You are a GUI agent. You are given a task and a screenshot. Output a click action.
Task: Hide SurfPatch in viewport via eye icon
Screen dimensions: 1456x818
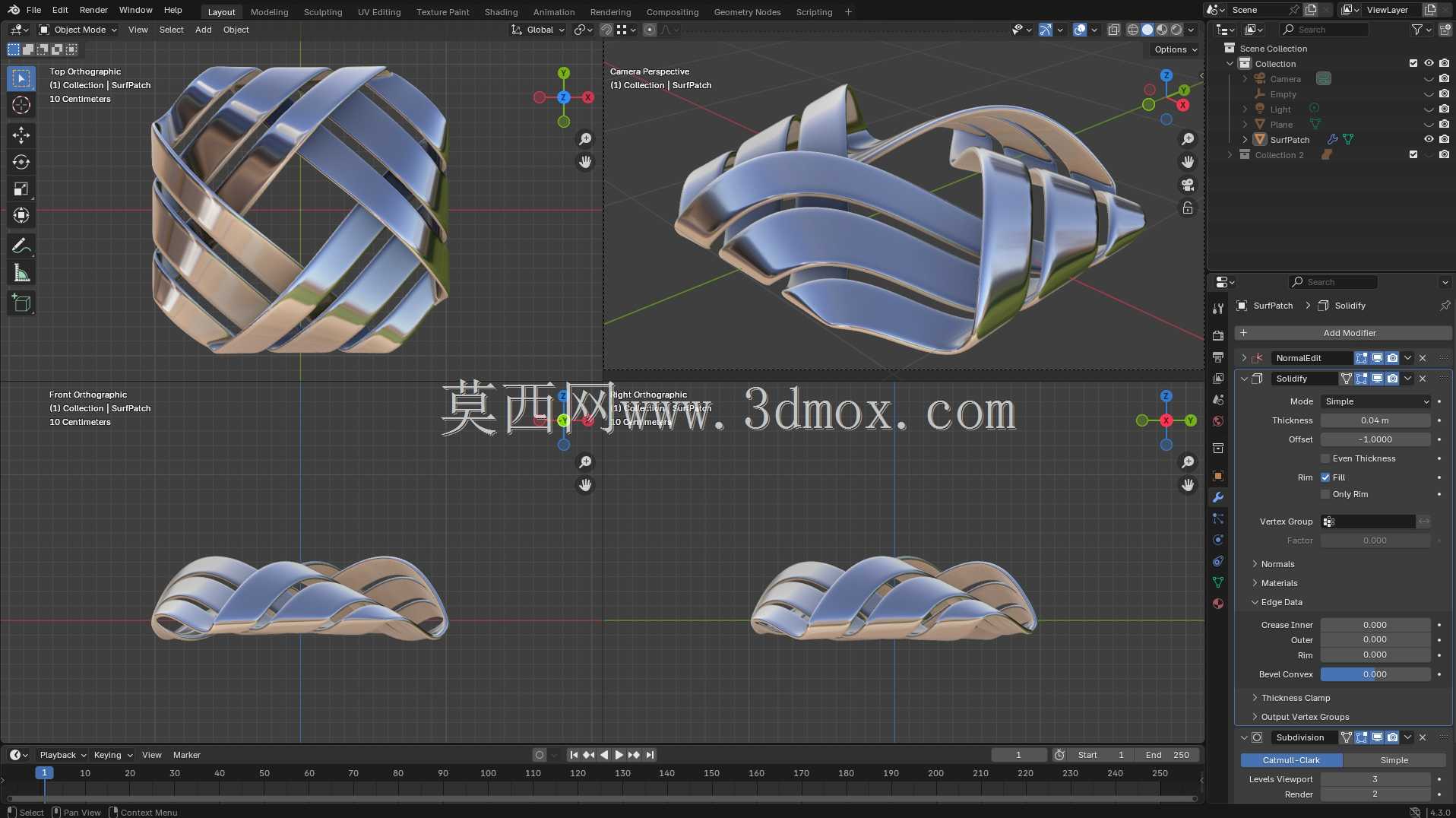click(x=1429, y=139)
